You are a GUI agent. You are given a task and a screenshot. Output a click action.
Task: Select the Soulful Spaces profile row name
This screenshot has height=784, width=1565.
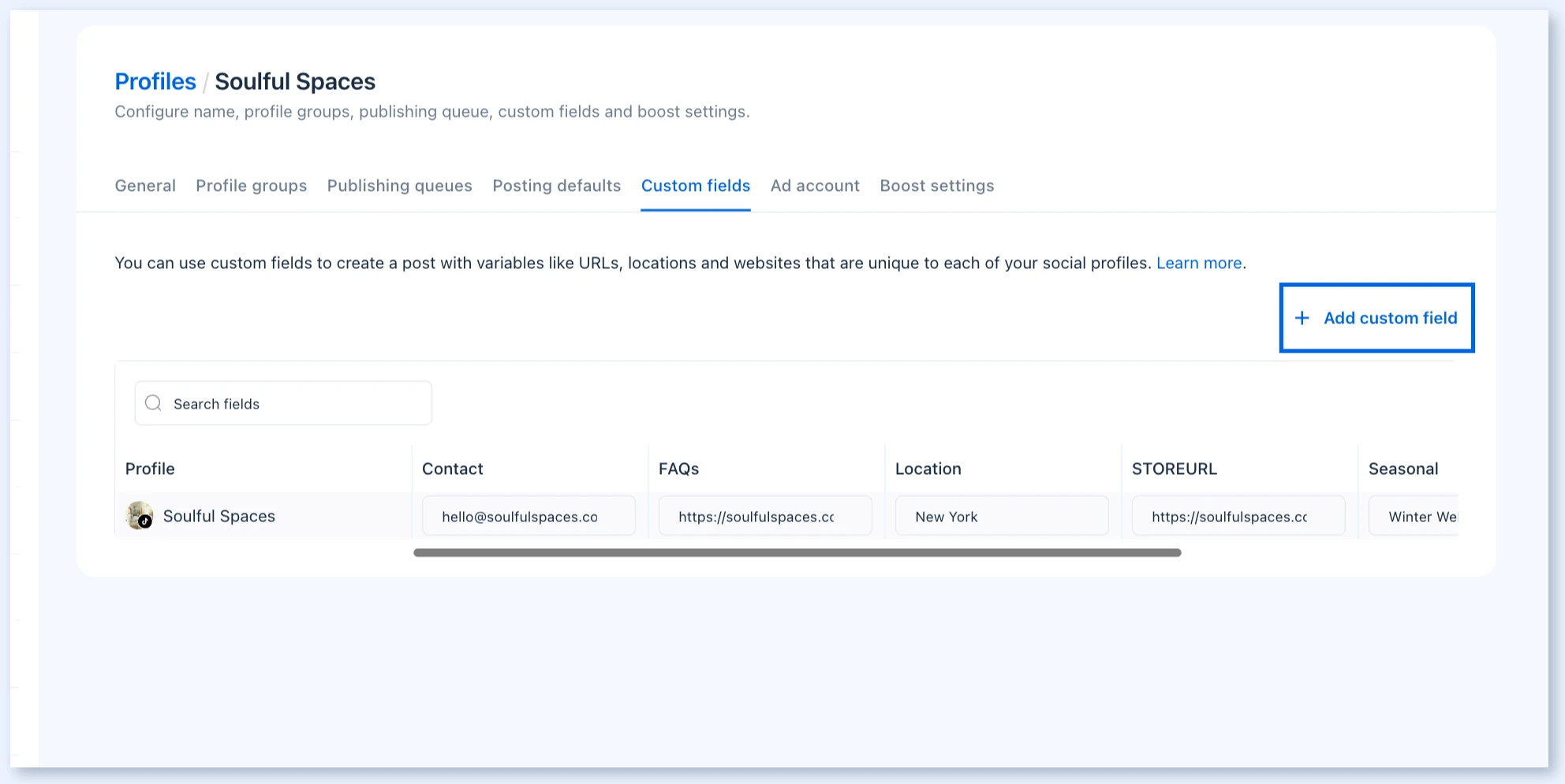pos(219,516)
